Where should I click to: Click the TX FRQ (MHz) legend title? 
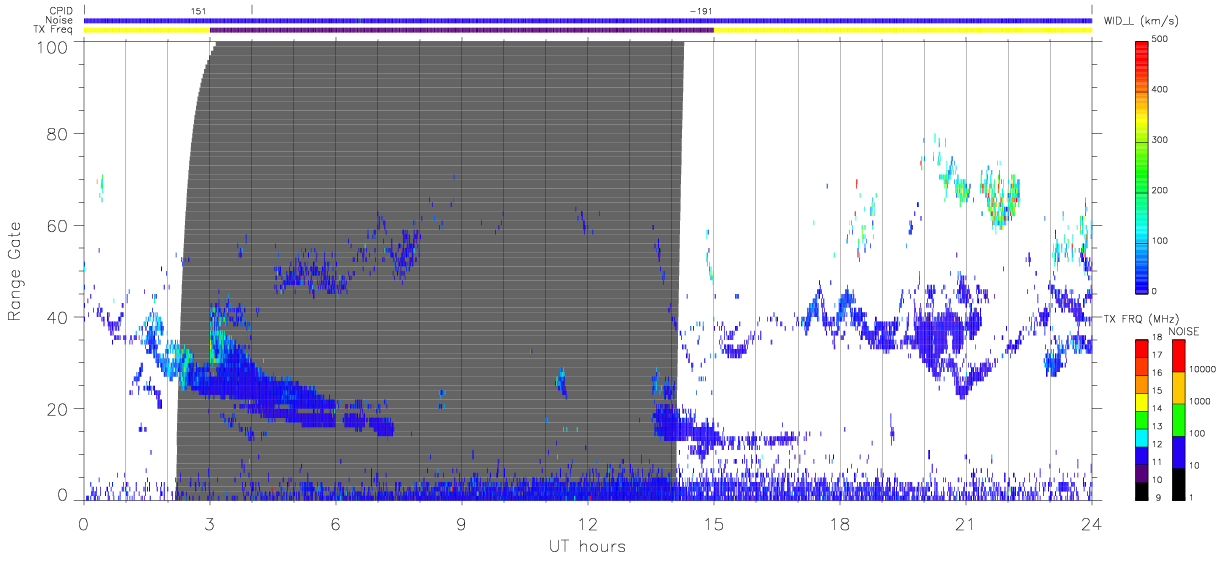pyautogui.click(x=1139, y=318)
